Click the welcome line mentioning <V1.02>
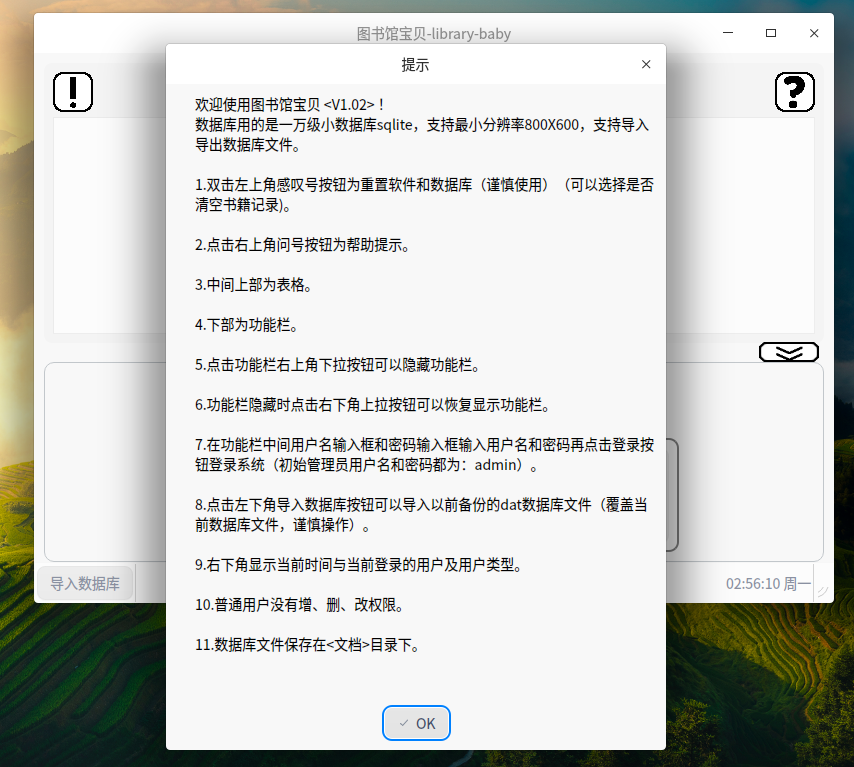This screenshot has width=854, height=767. (x=290, y=104)
